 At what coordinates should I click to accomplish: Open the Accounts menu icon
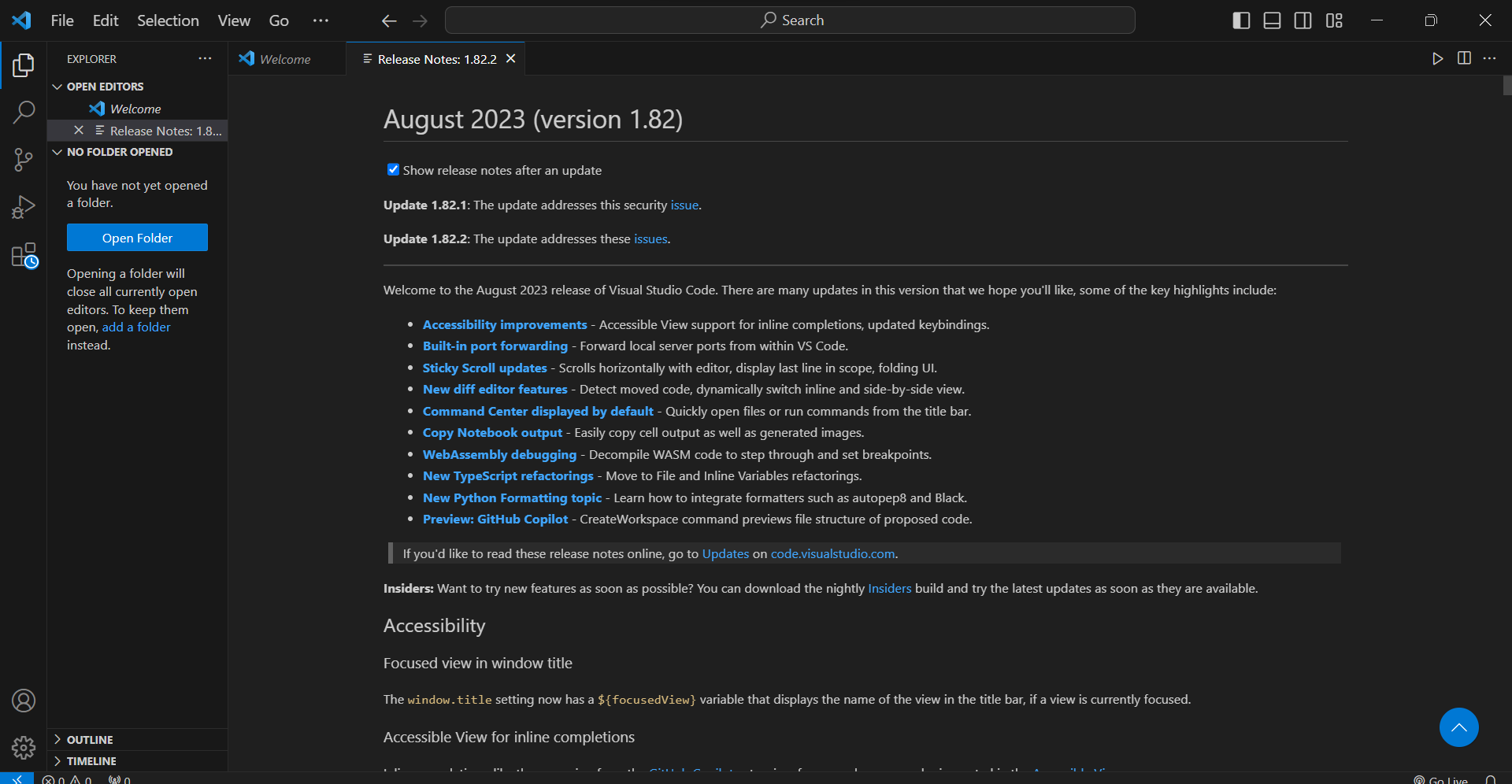tap(24, 701)
